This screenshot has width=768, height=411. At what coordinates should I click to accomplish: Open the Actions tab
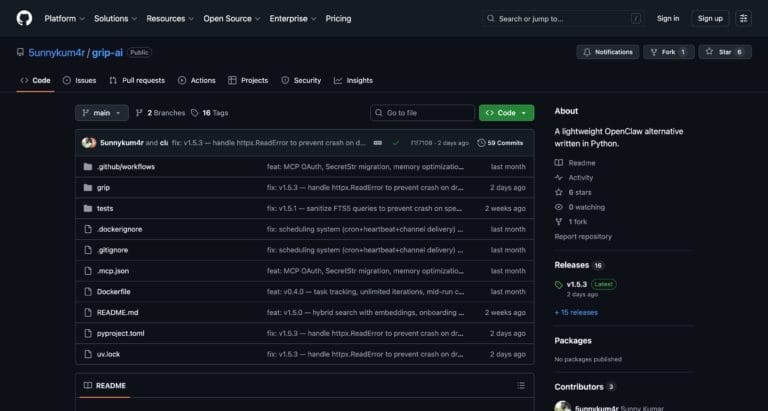197,80
